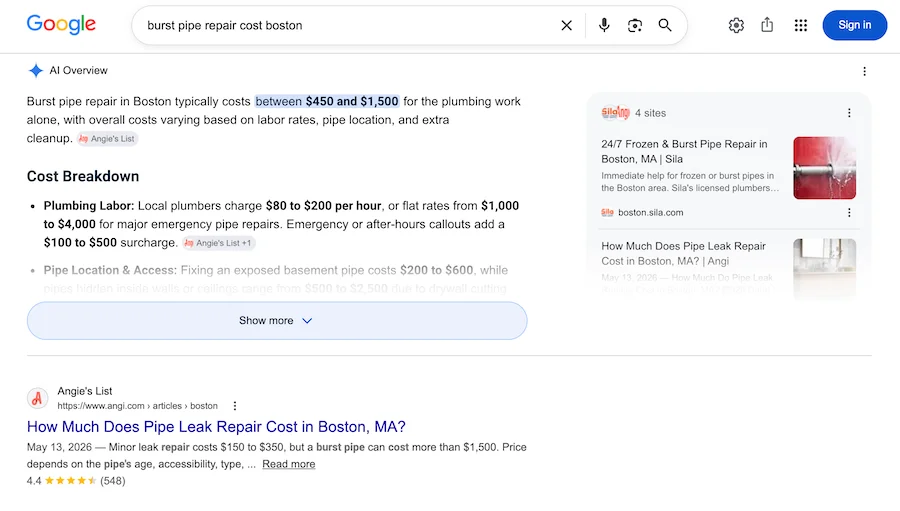The image size is (900, 511).
Task: Submit search with magnifying glass icon
Action: tap(665, 25)
